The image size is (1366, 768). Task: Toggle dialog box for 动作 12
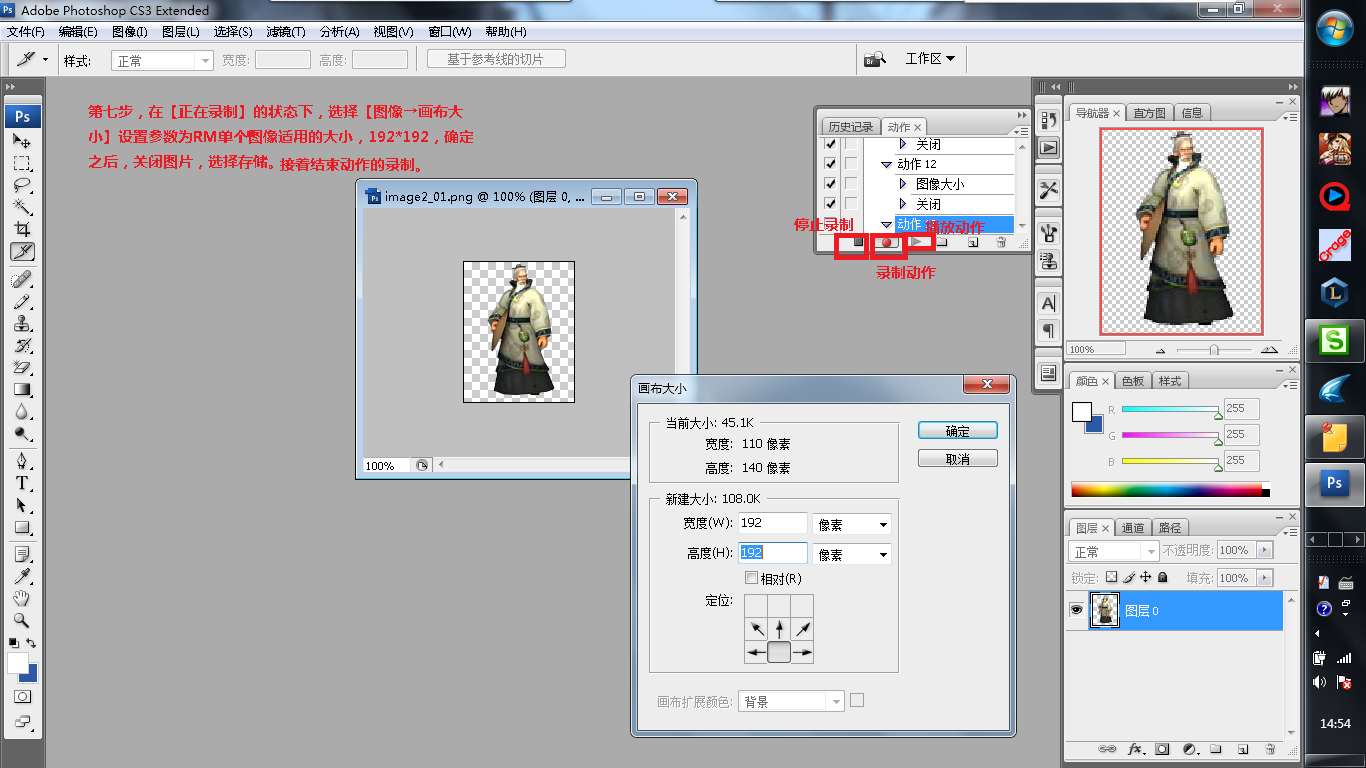point(851,164)
